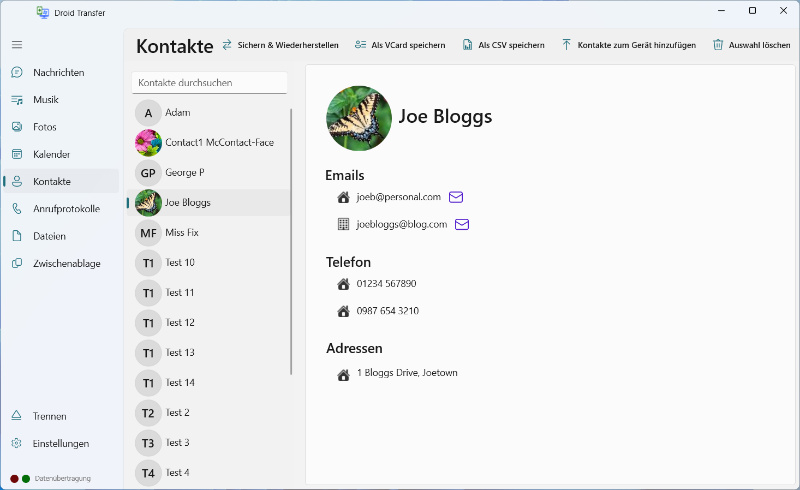Screen dimensions: 800x490
Task: Open Einstellungen settings
Action: coord(61,444)
